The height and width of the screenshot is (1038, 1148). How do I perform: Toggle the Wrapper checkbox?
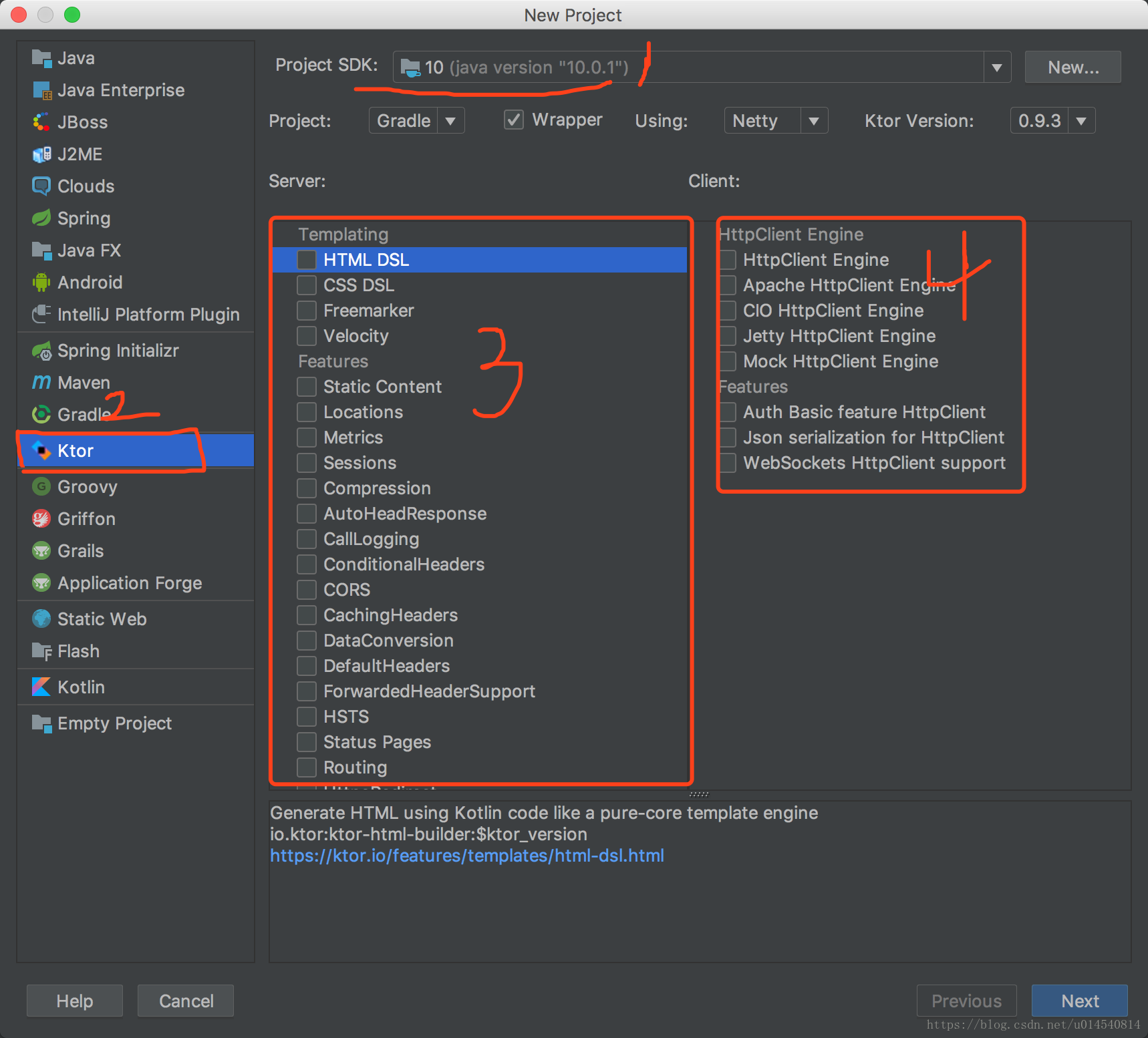513,120
